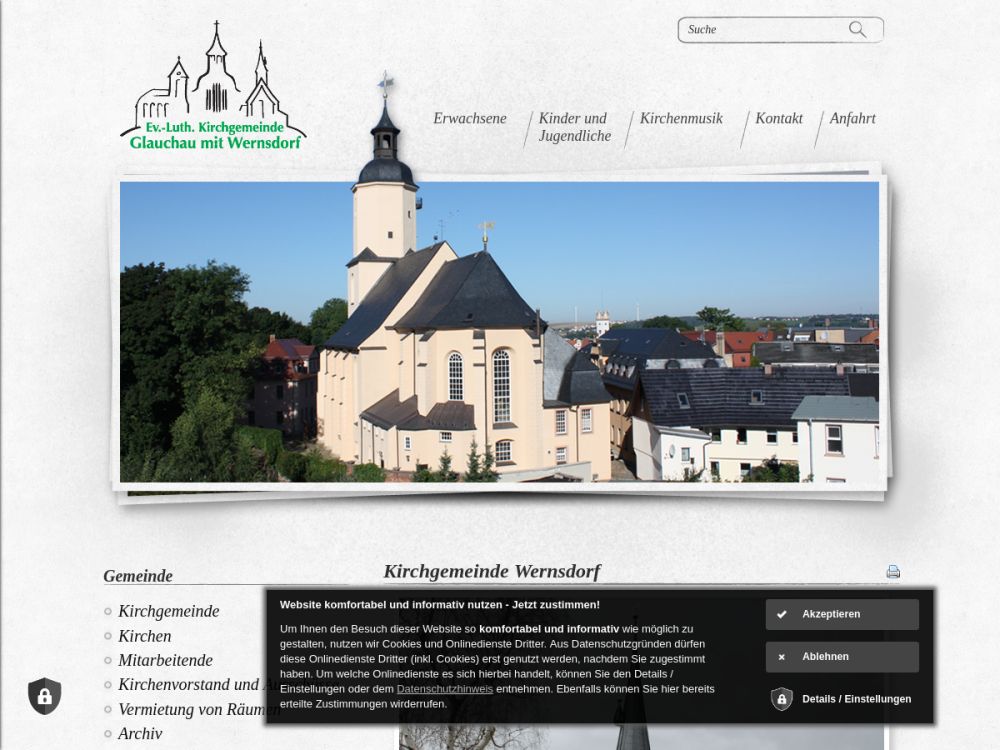Click the checkmark icon on Akzeptieren
The image size is (1000, 750).
(782, 614)
